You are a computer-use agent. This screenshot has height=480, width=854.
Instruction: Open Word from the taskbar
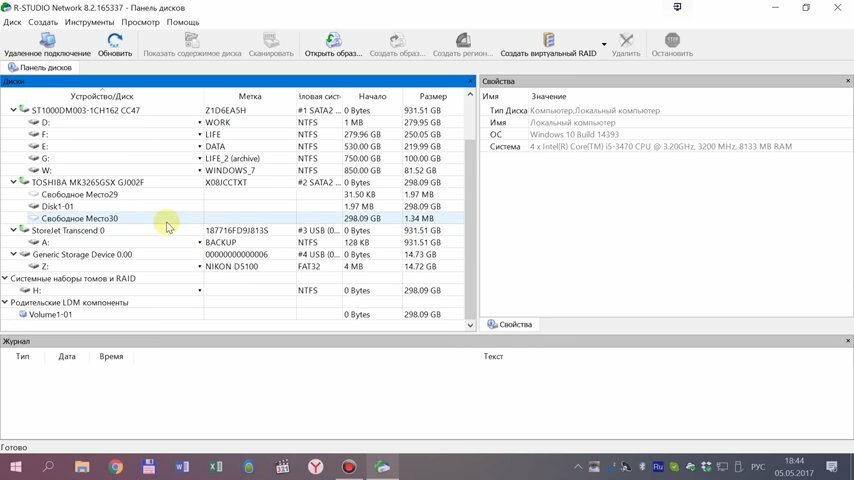(x=182, y=467)
